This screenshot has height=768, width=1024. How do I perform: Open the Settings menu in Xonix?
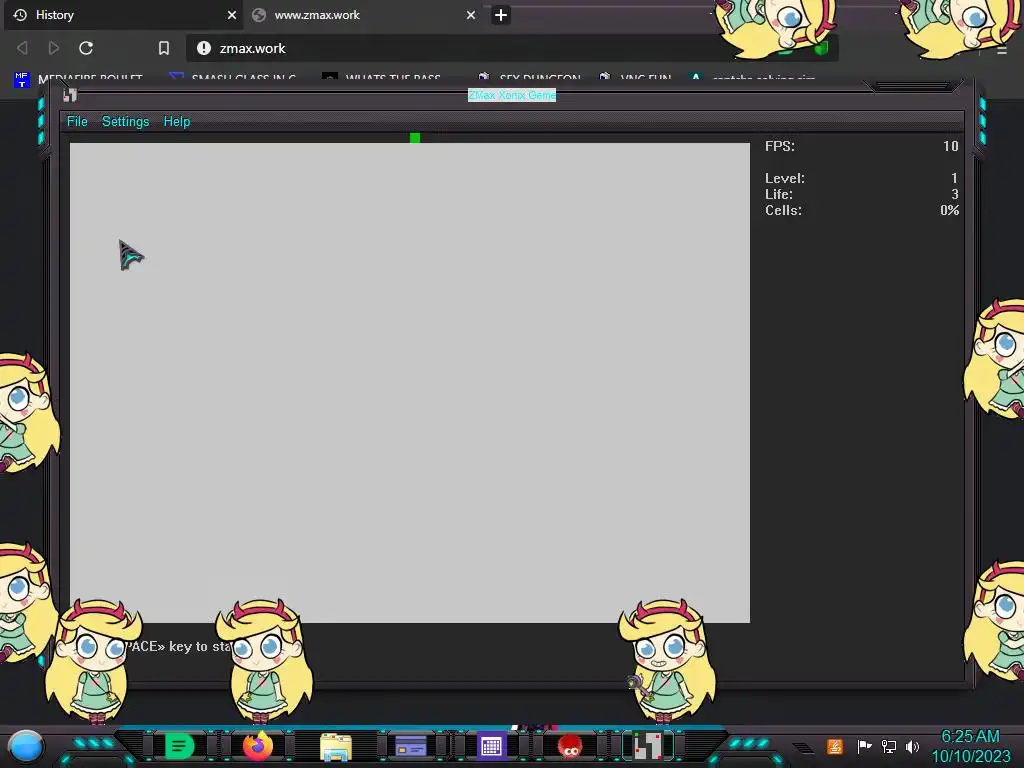point(125,121)
